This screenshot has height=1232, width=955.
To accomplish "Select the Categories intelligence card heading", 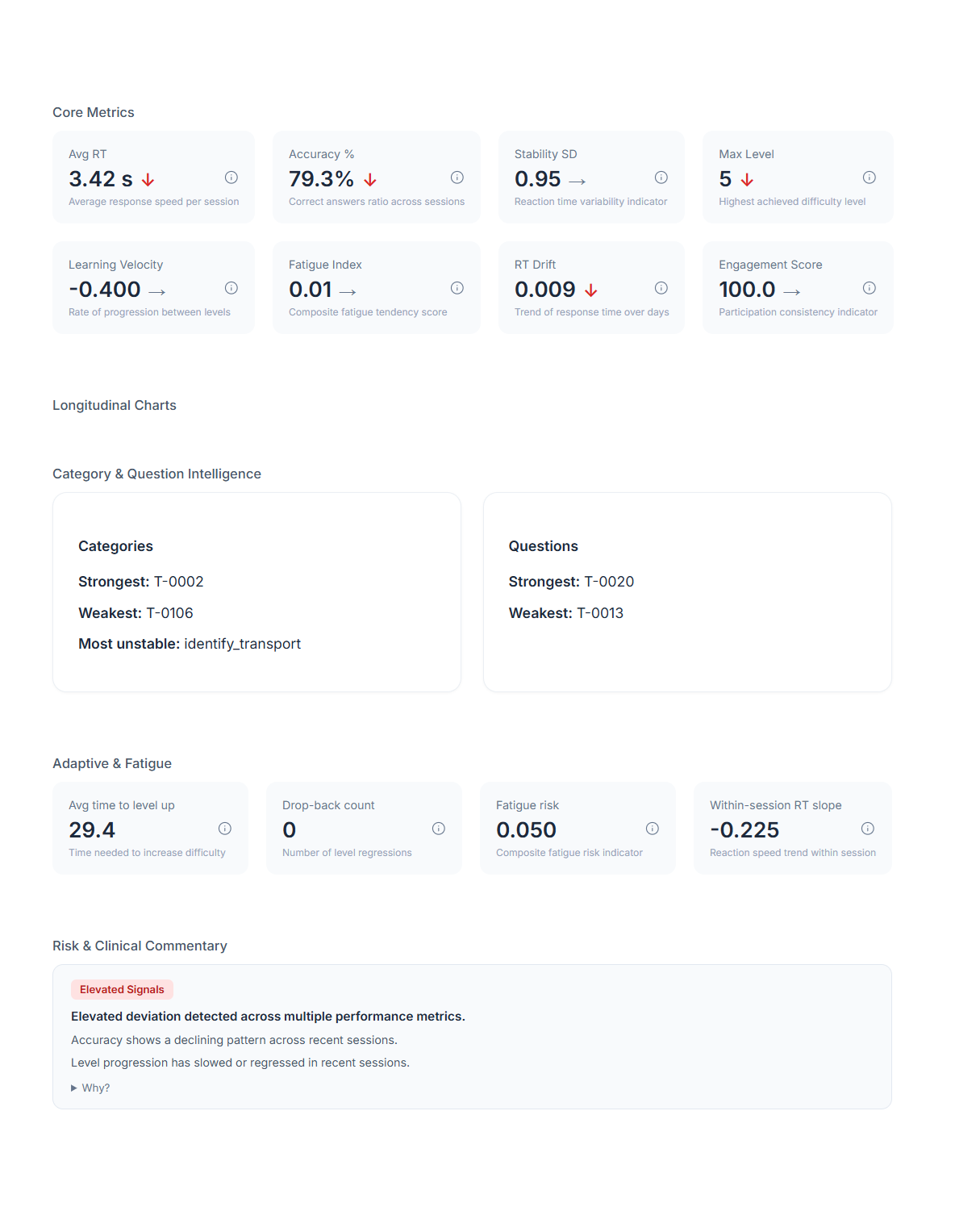I will click(115, 546).
